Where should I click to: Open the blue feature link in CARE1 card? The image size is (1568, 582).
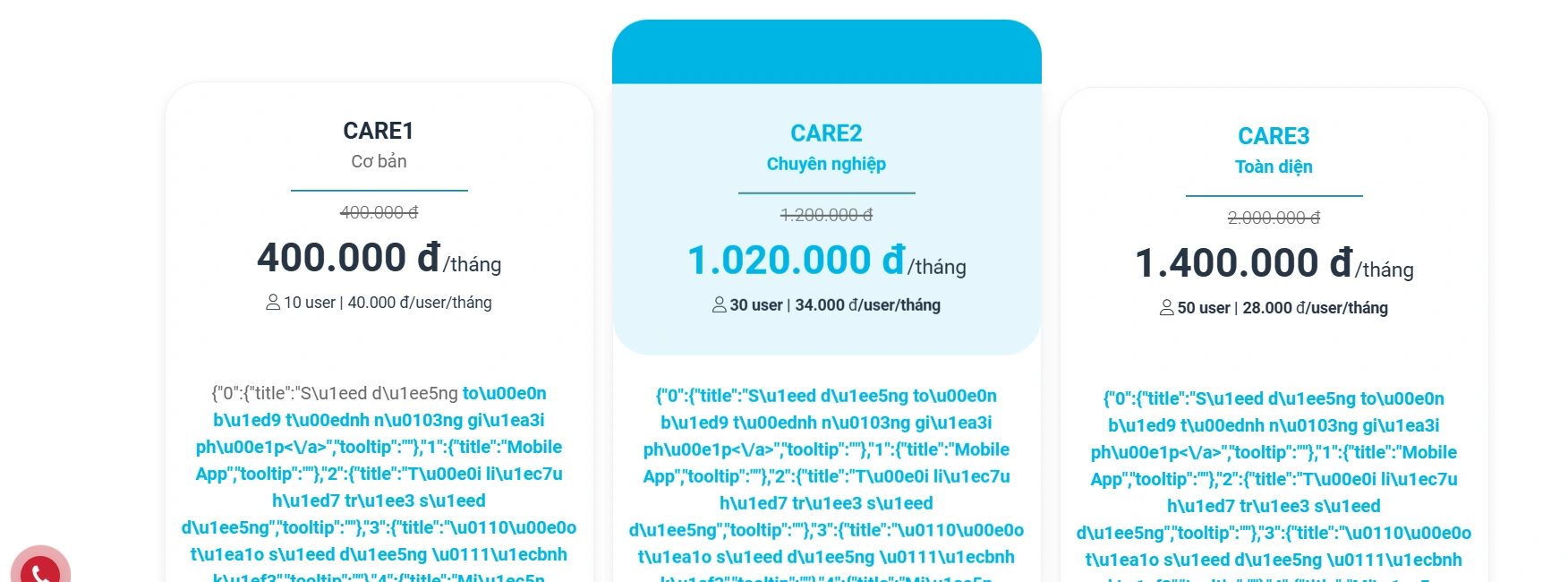[379, 447]
